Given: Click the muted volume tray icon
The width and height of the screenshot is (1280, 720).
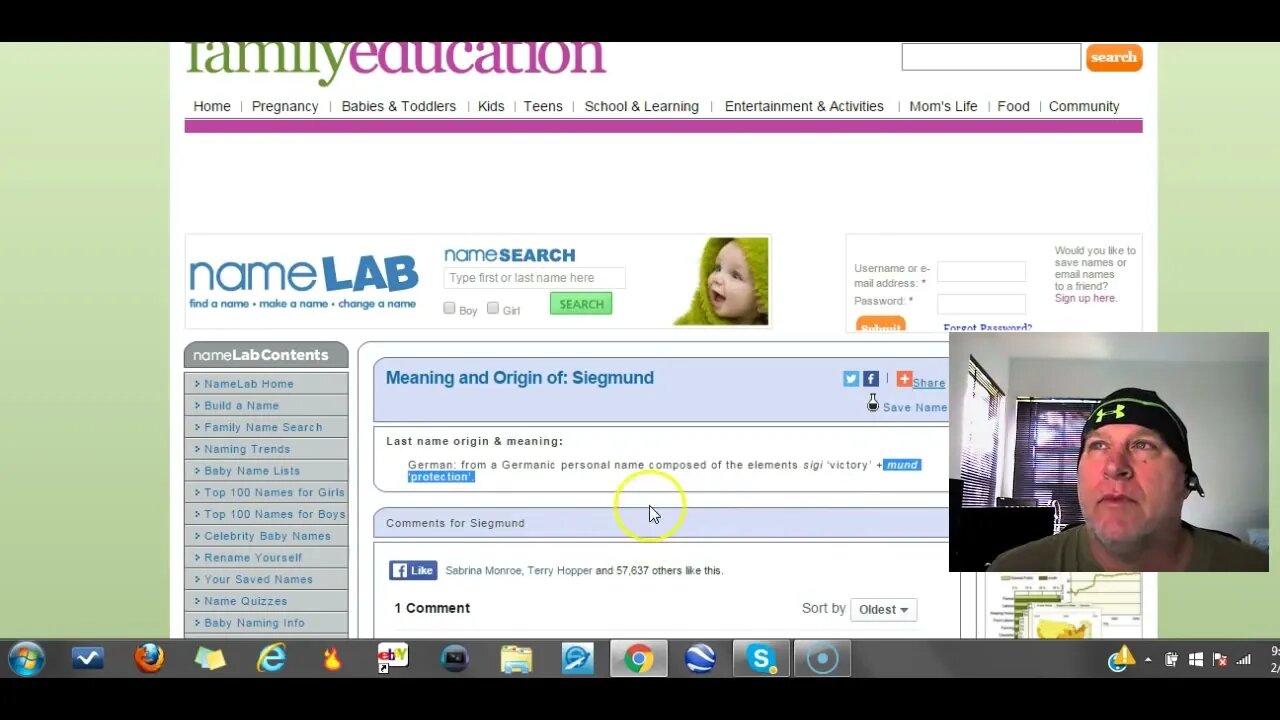Looking at the screenshot, I should [1219, 660].
